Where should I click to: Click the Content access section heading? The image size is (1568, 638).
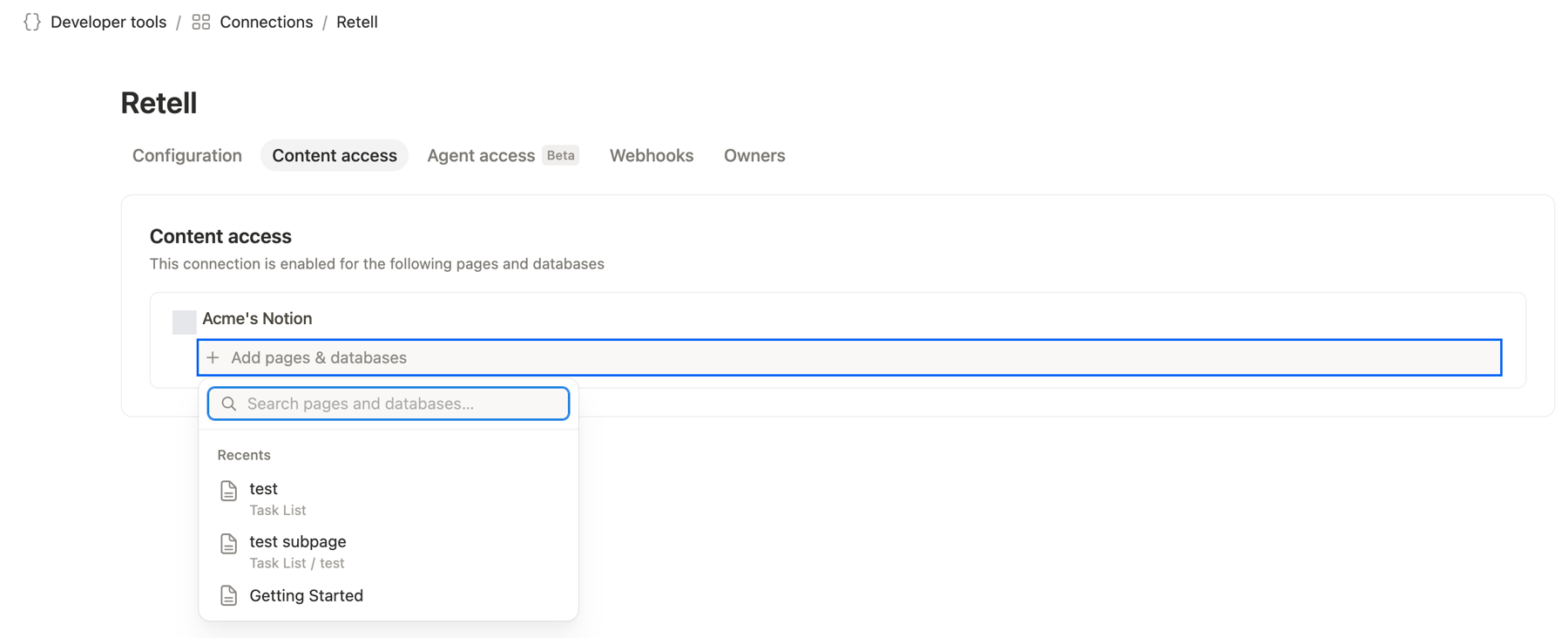coord(220,236)
